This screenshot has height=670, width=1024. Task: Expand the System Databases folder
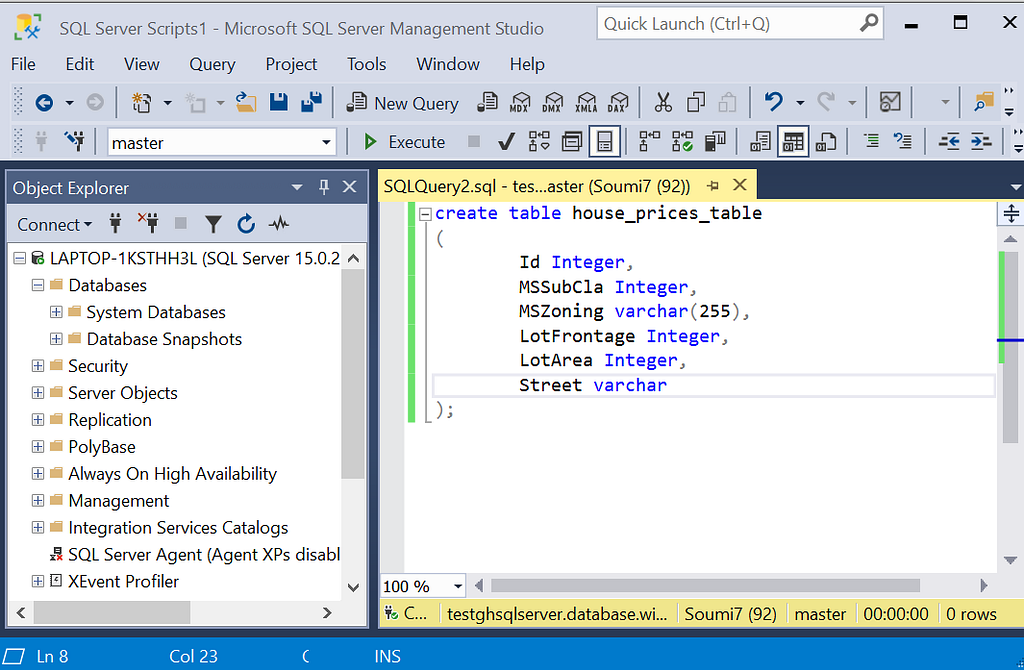coord(56,312)
